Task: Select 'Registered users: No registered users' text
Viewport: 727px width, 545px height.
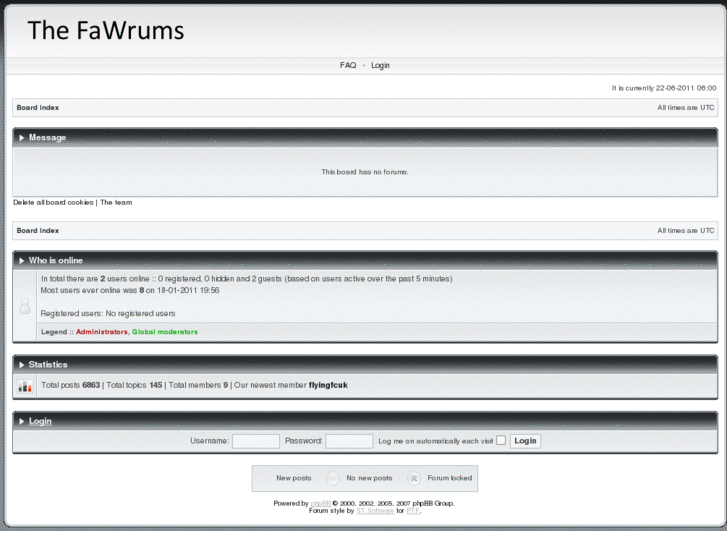Action: point(108,314)
